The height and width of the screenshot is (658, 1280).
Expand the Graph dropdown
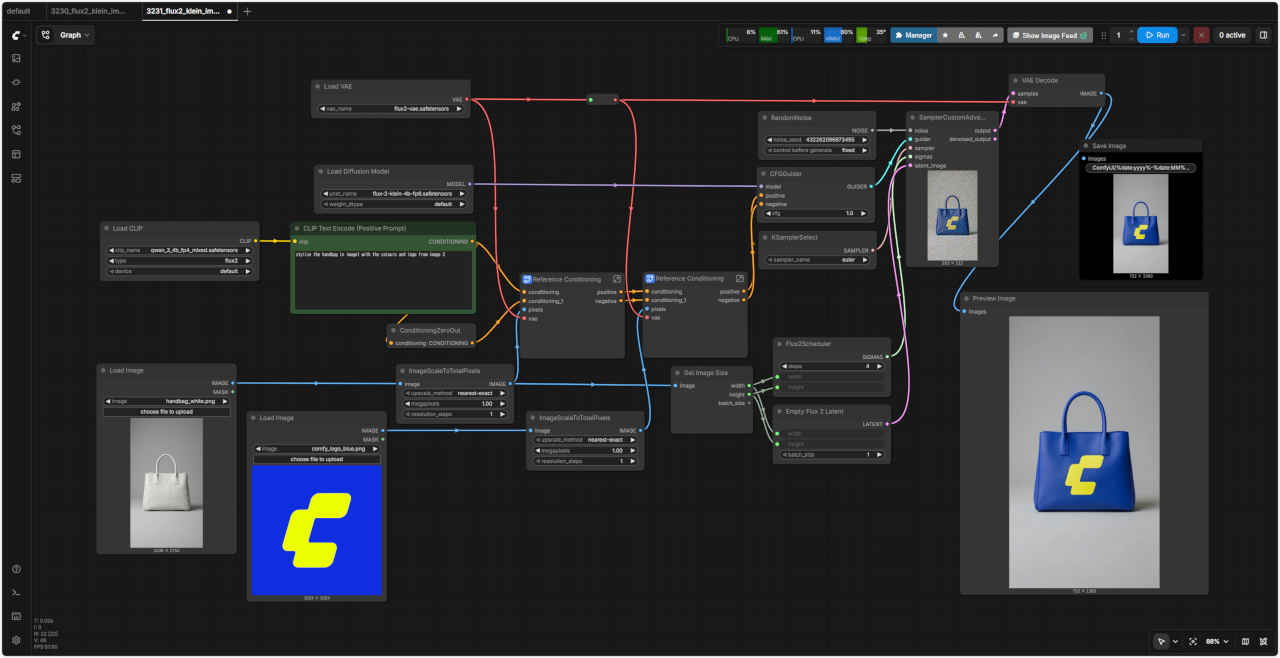[66, 35]
